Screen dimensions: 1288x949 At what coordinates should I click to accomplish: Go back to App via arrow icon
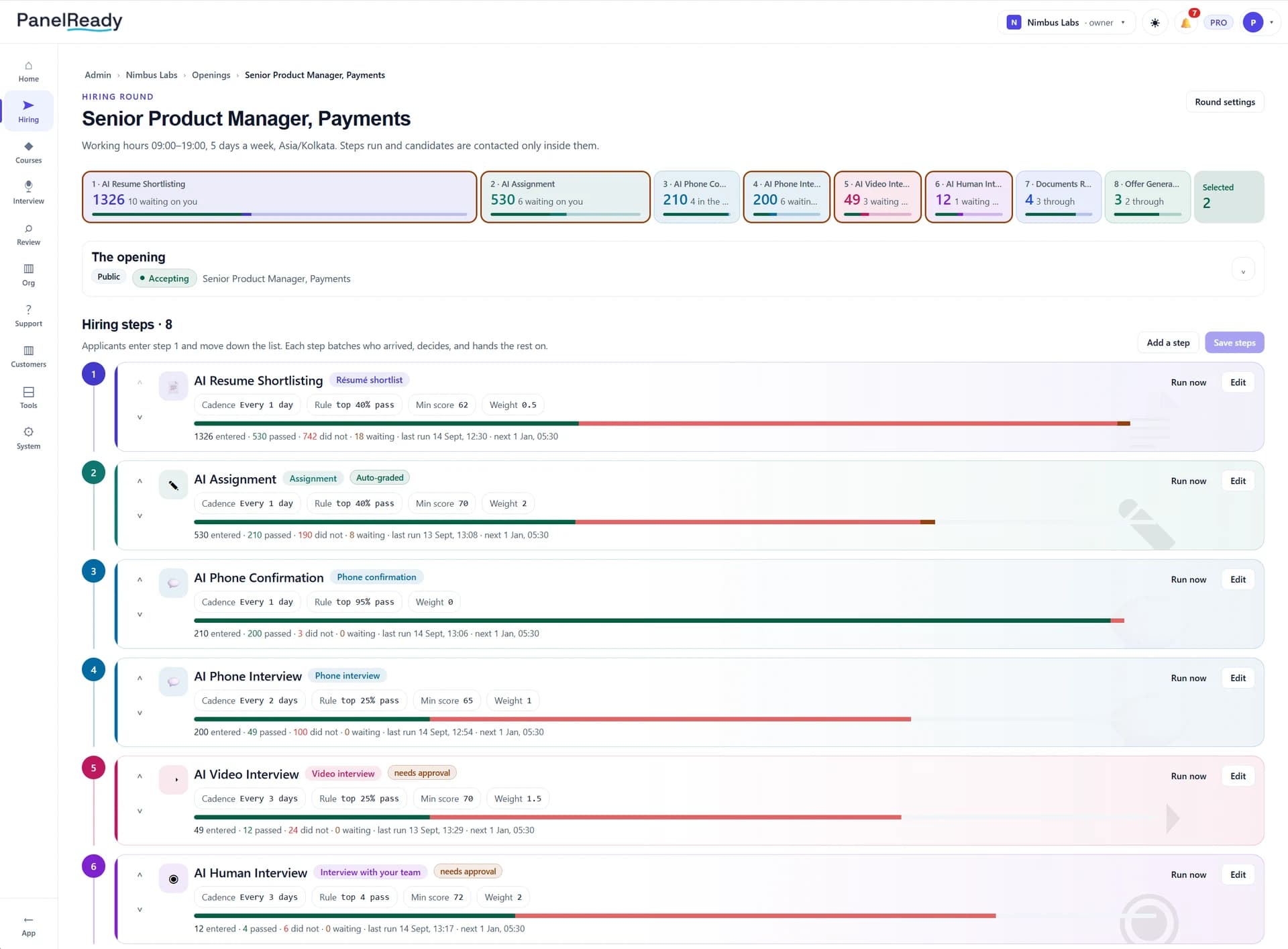point(28,926)
